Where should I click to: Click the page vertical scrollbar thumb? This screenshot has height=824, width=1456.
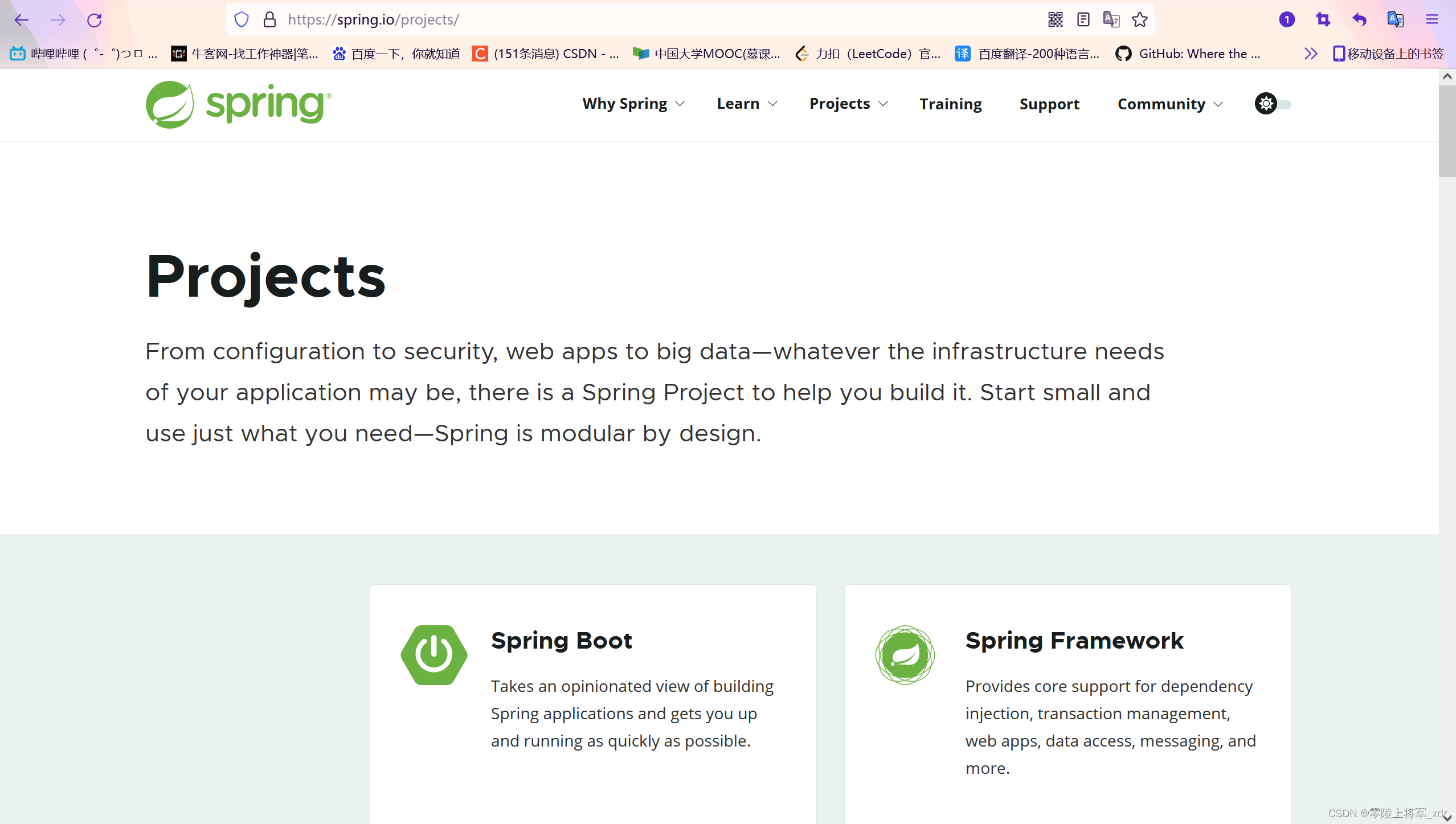coord(1447,131)
